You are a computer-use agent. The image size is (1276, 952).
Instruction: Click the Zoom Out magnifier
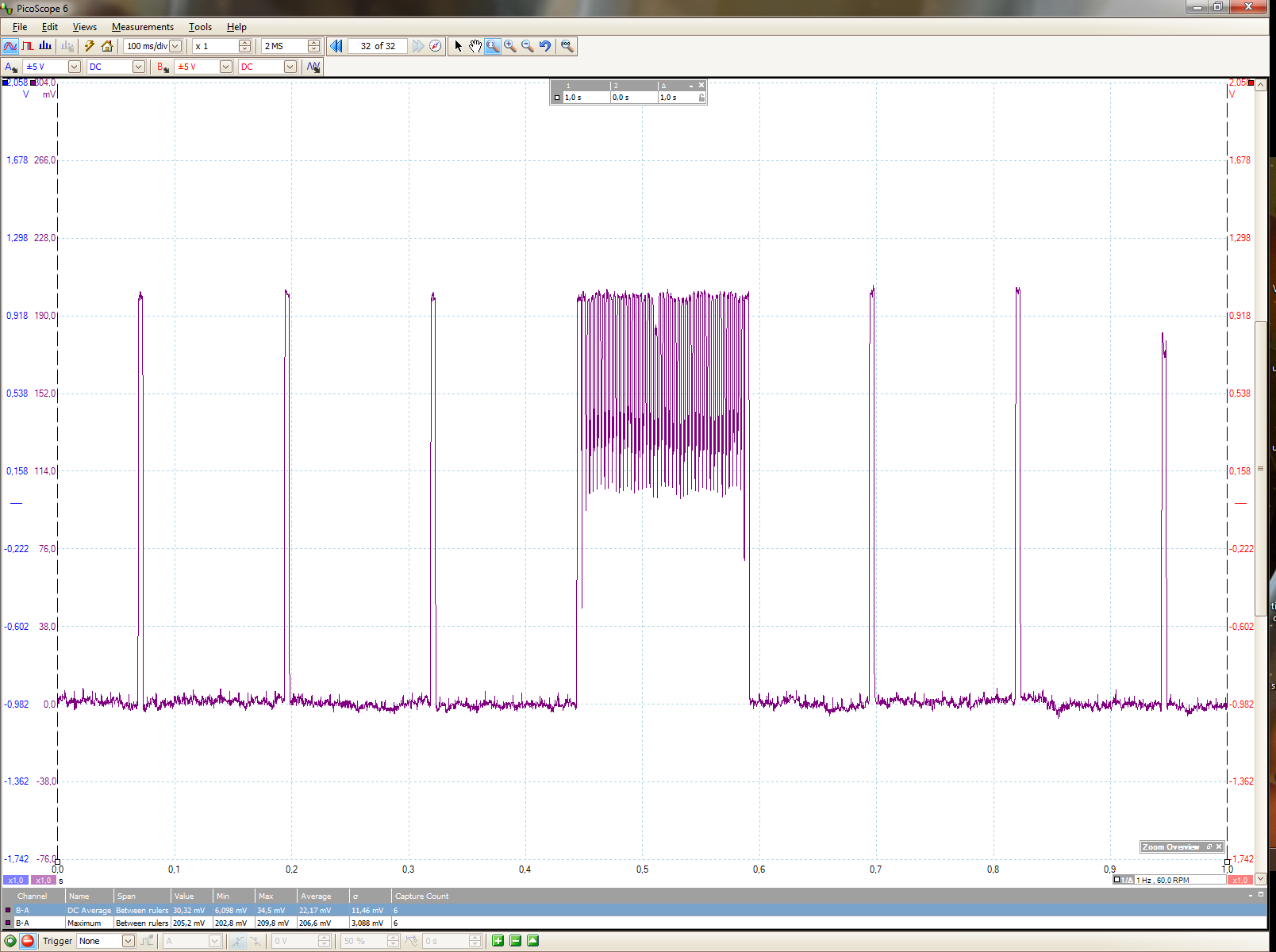528,46
